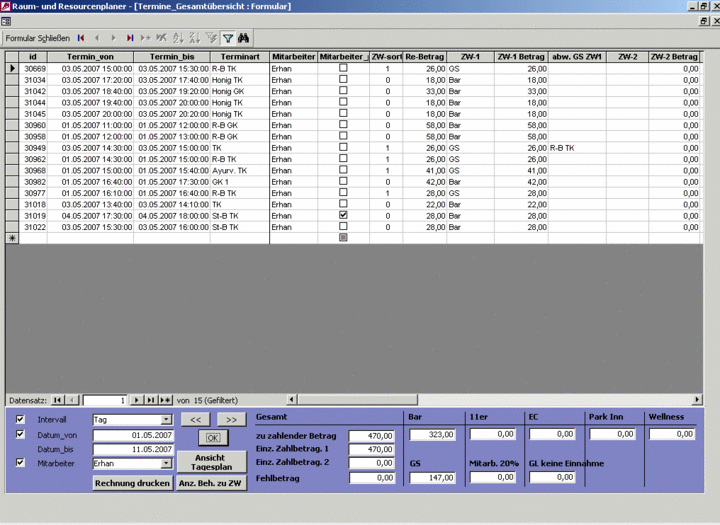Click Re-Betrag cell 41,00

point(425,170)
